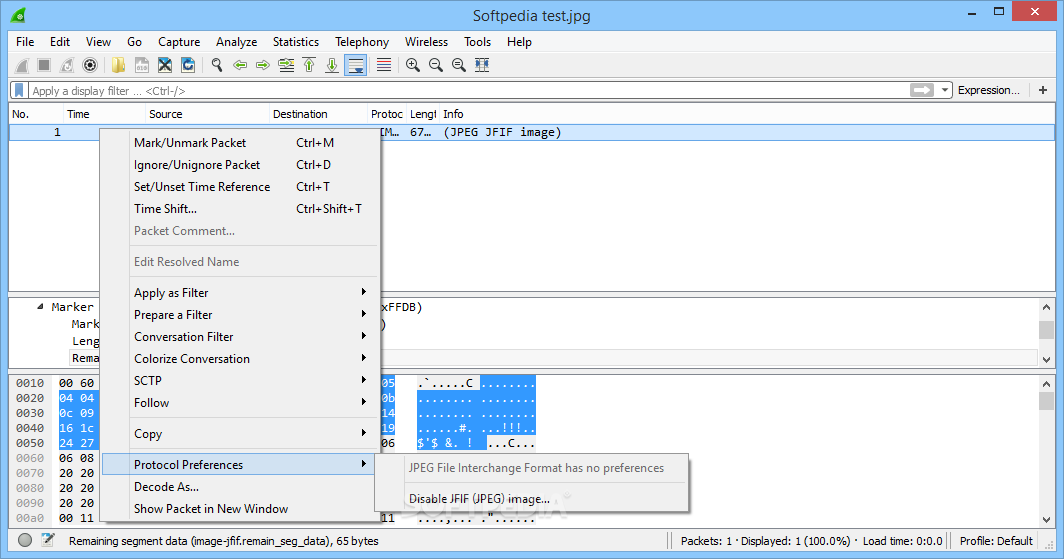Screen dimensions: 1064x559
Task: Toggle packet colorization rules icon
Action: pyautogui.click(x=383, y=65)
